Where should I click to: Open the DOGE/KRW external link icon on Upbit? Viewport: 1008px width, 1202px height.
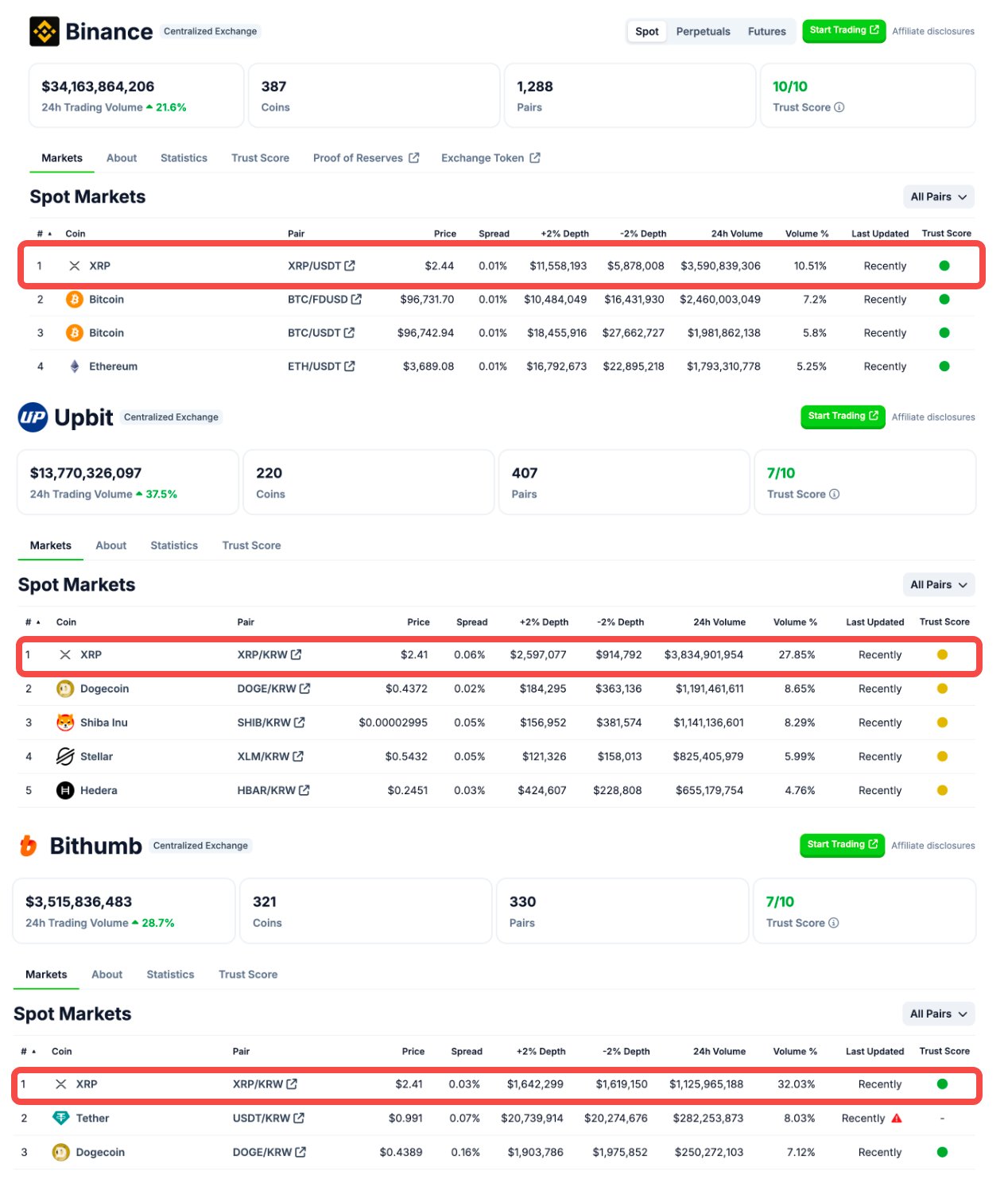(305, 689)
